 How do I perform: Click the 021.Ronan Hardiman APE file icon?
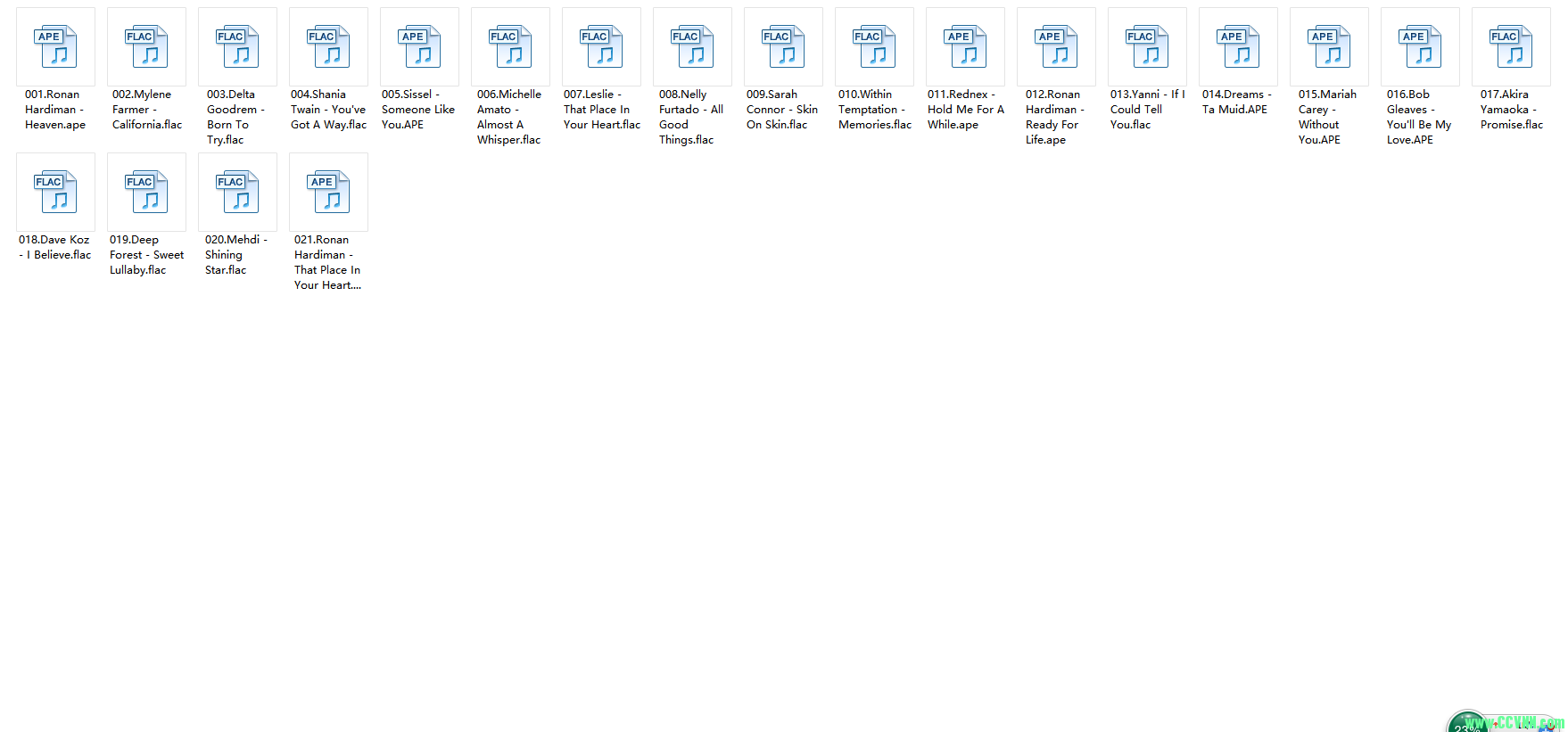click(x=328, y=192)
